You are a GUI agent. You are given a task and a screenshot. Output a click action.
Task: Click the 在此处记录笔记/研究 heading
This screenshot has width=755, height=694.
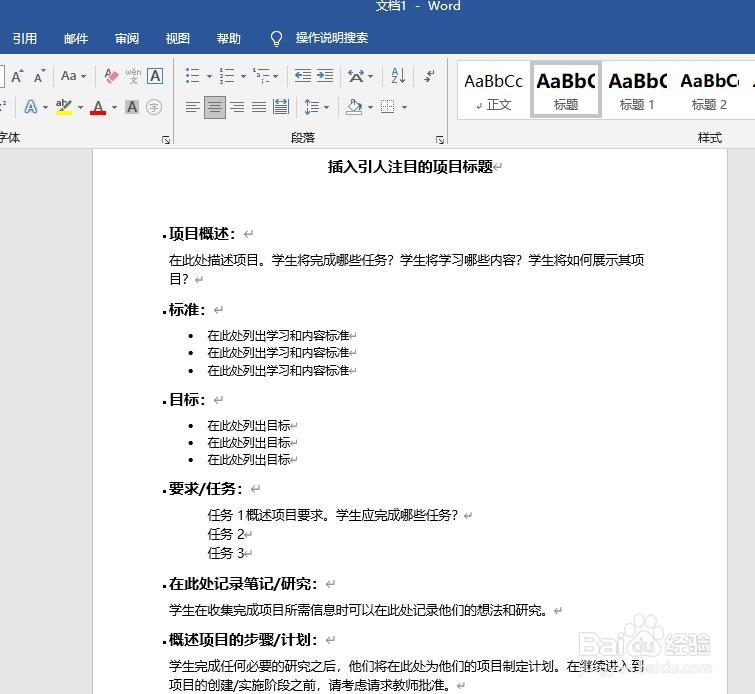(x=243, y=584)
